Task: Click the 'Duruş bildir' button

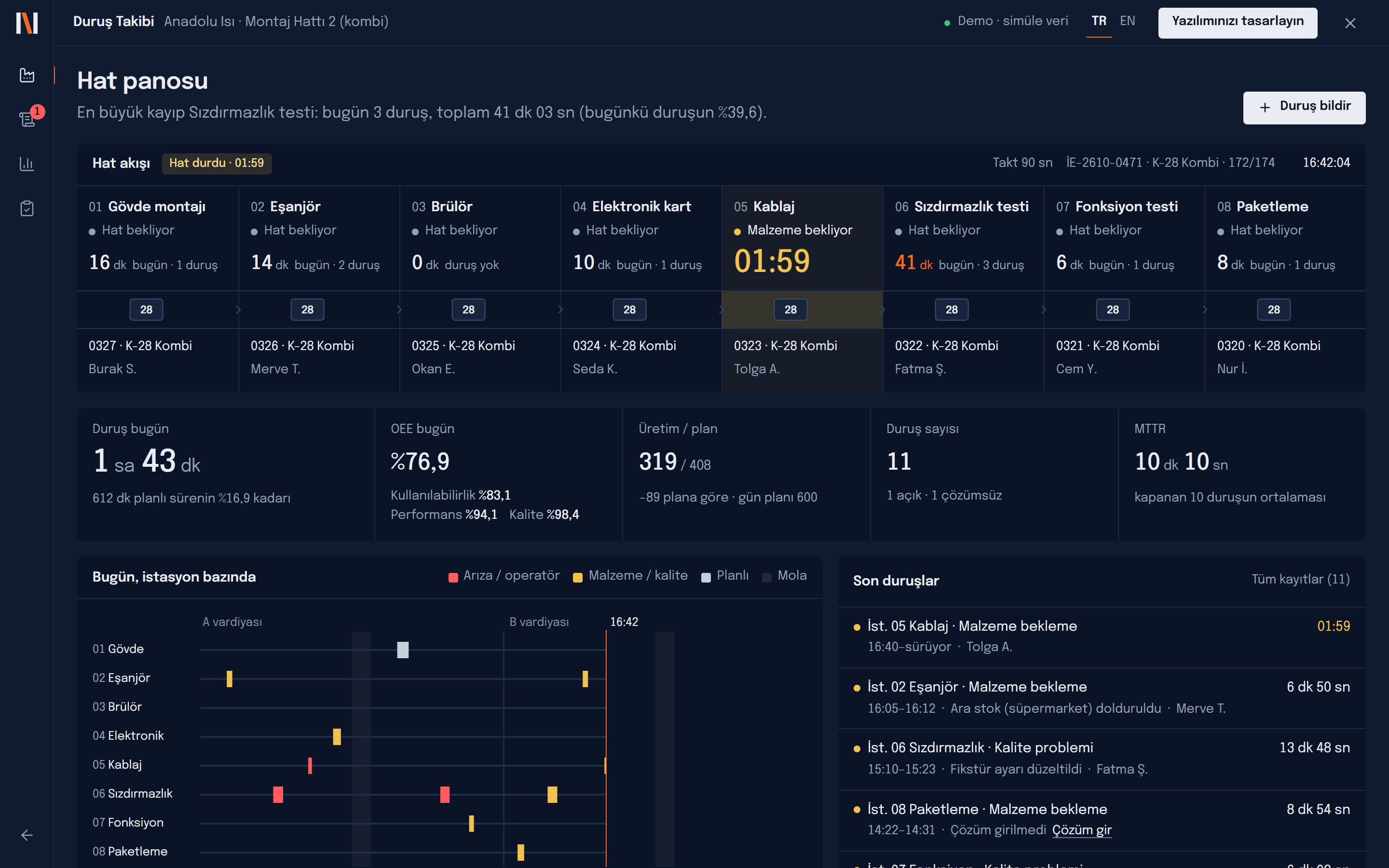Action: tap(1304, 108)
